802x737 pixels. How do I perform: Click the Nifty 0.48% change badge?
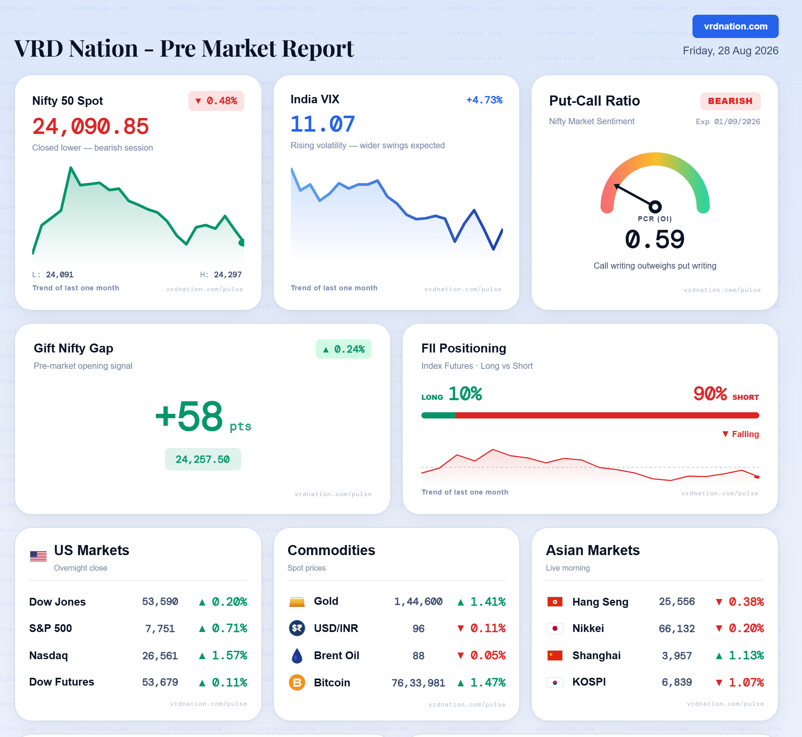[216, 101]
